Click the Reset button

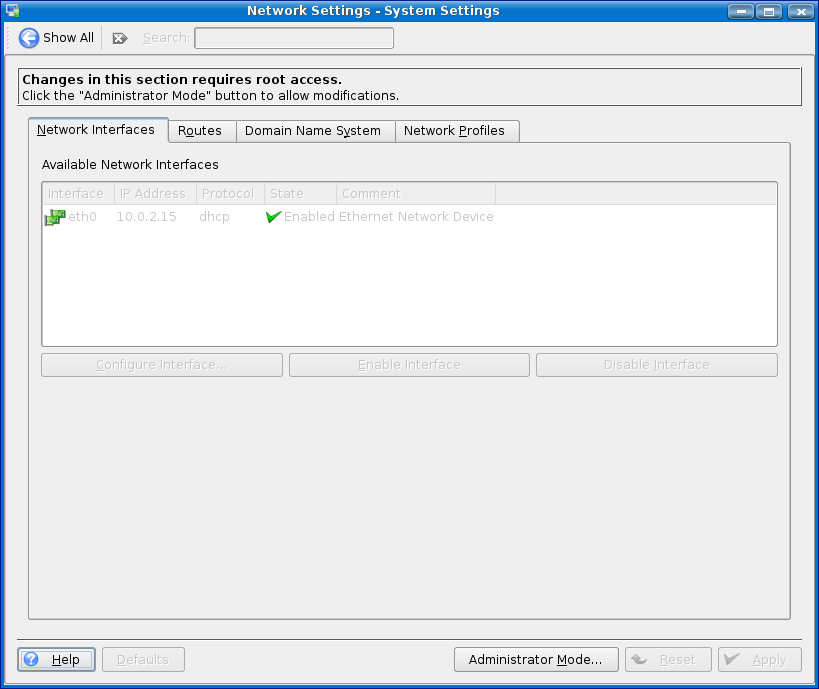(x=667, y=660)
